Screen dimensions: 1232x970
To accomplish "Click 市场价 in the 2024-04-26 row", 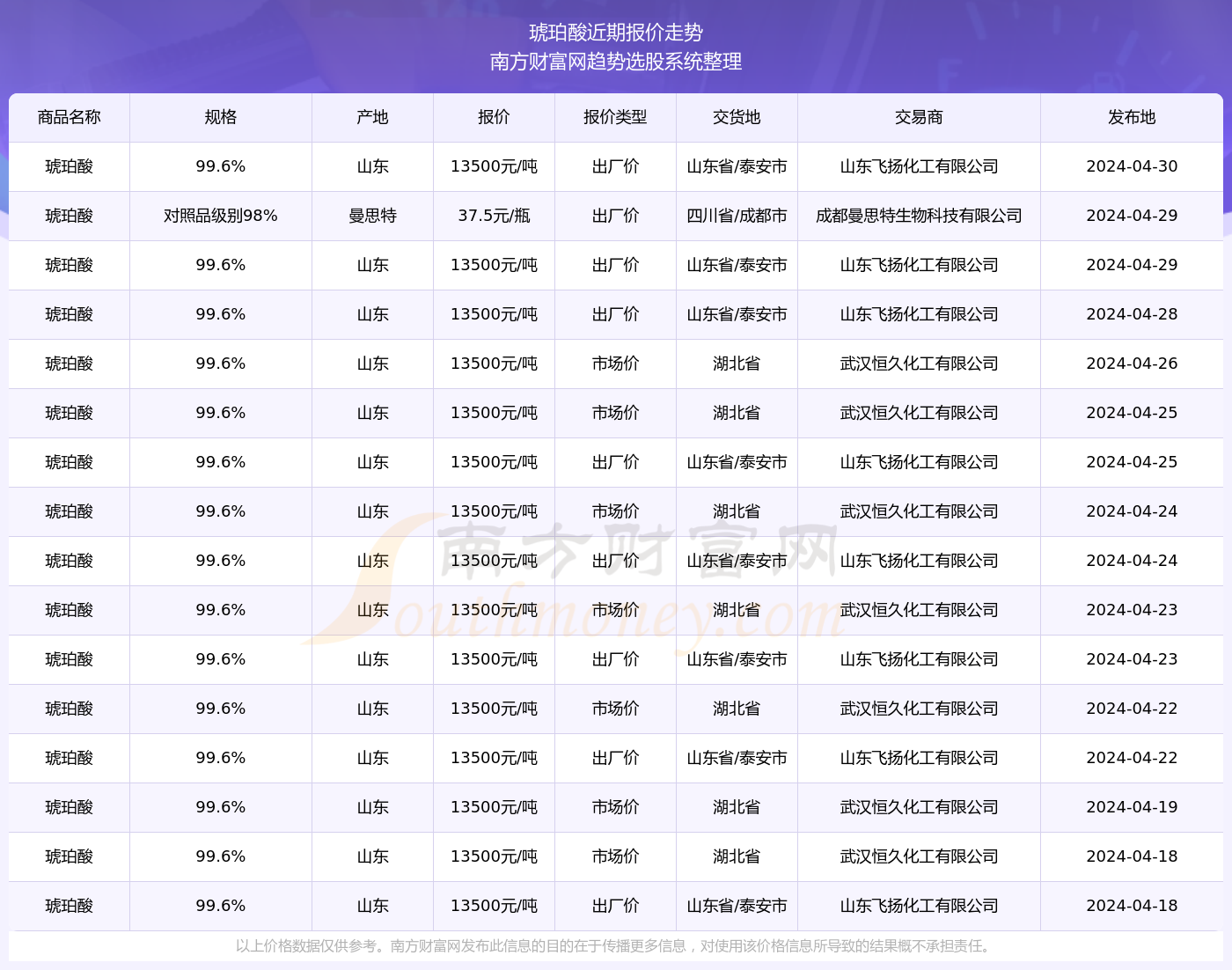I will point(615,364).
